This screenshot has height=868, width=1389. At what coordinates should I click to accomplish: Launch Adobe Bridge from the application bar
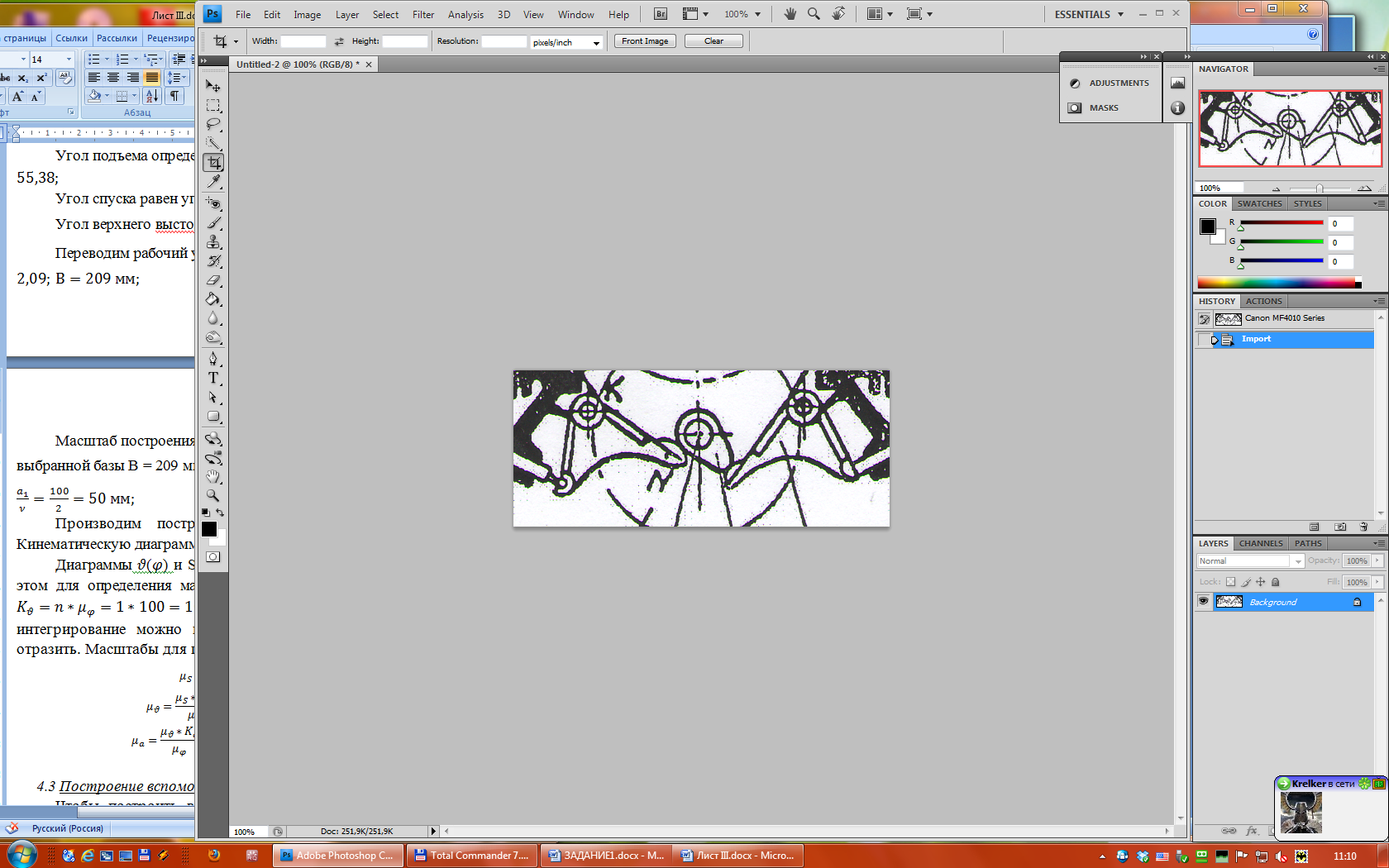pyautogui.click(x=660, y=14)
